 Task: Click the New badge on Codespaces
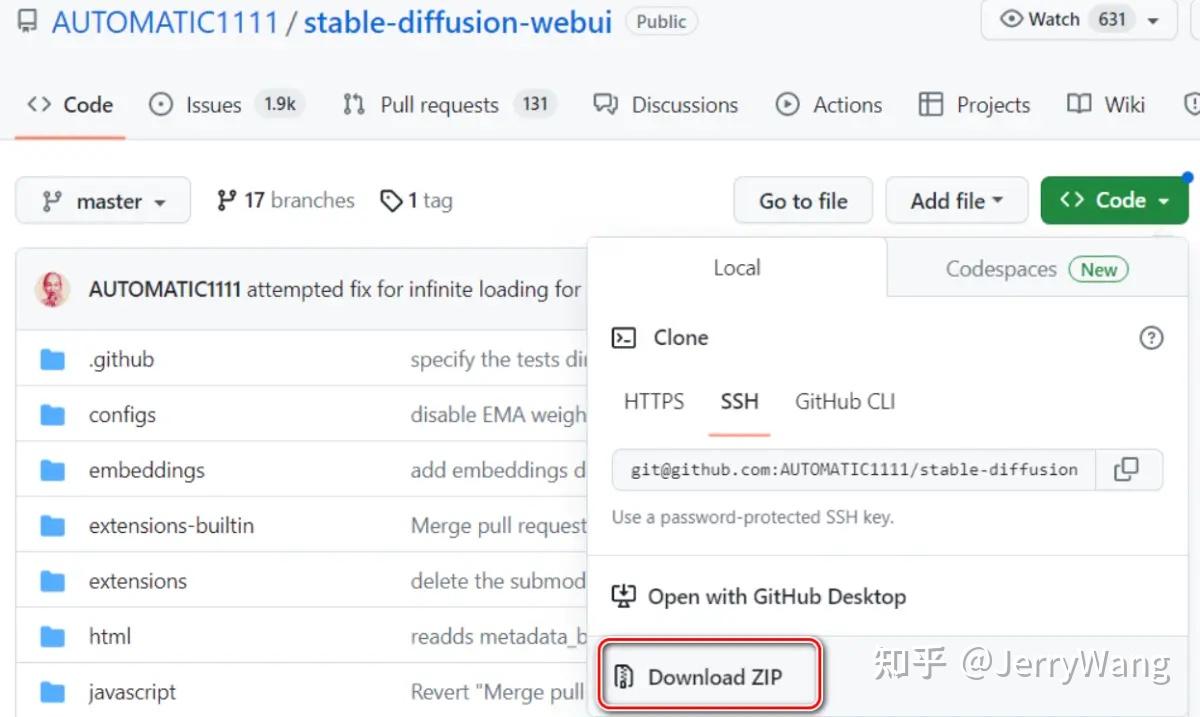pos(1098,269)
